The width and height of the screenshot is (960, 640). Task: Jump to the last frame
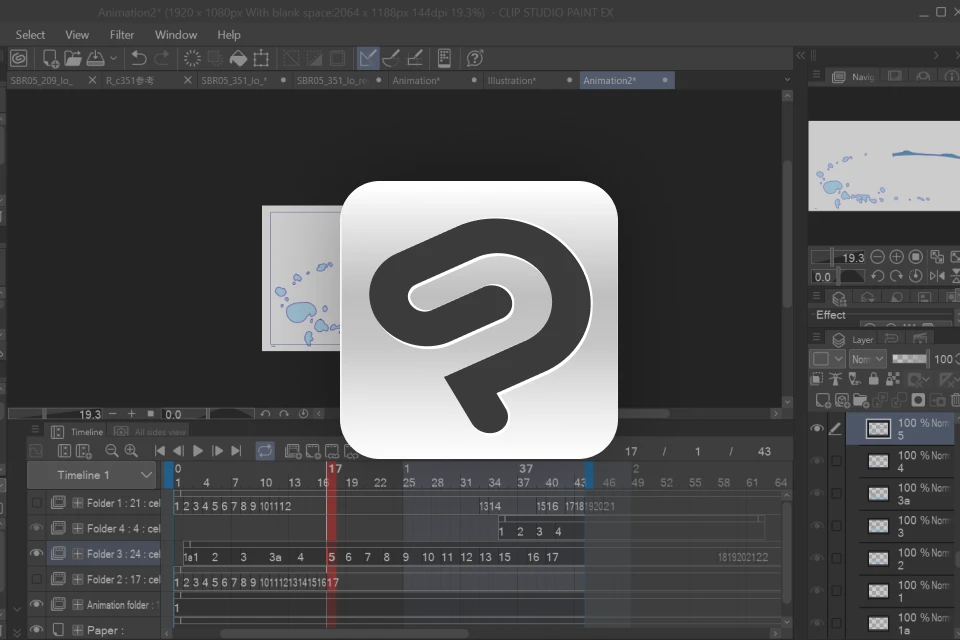click(x=236, y=451)
